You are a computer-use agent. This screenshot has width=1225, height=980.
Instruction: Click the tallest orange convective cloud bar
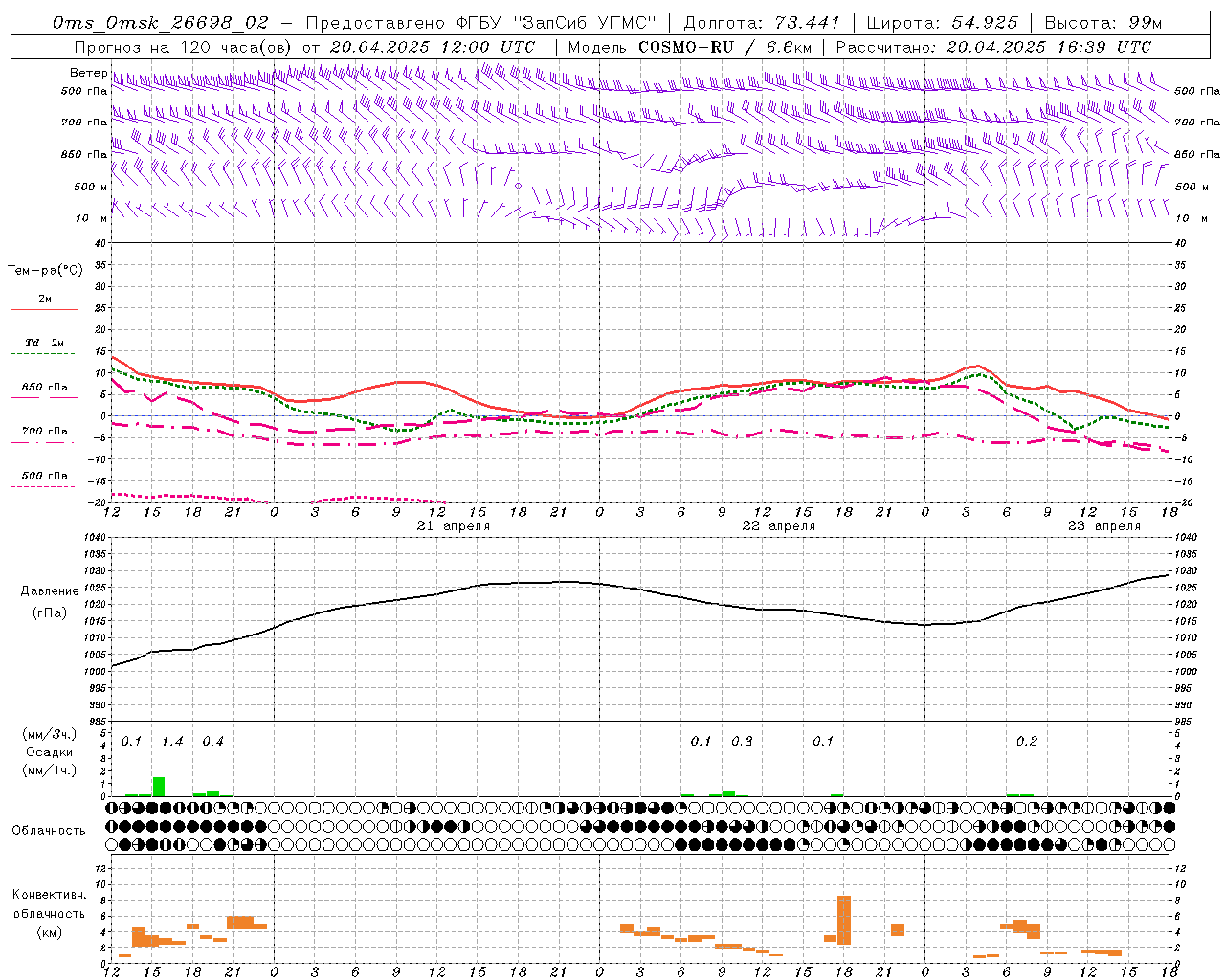[844, 920]
